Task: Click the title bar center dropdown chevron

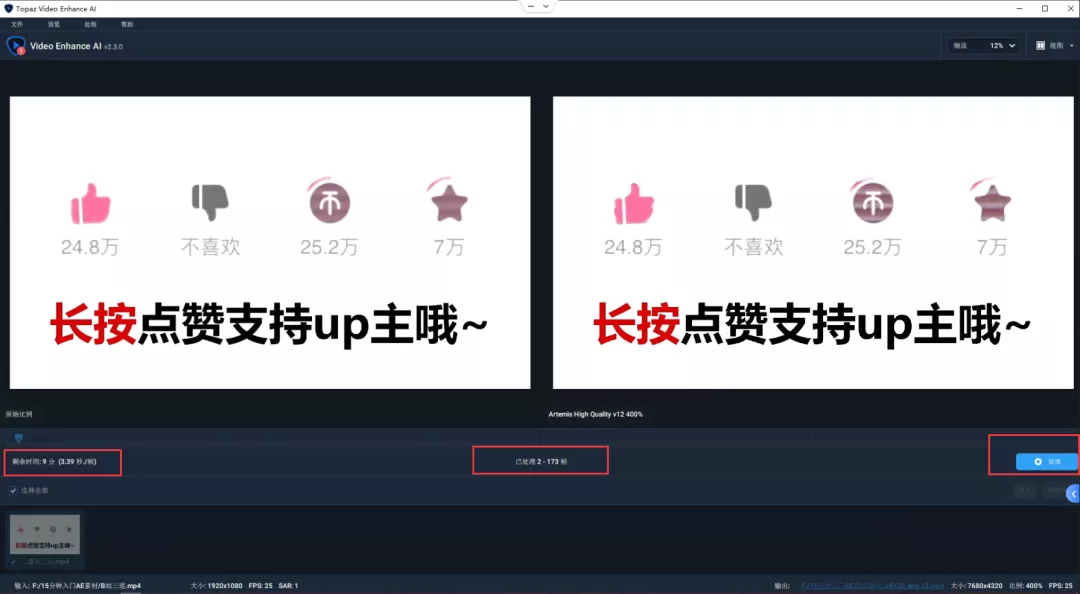Action: click(x=545, y=7)
